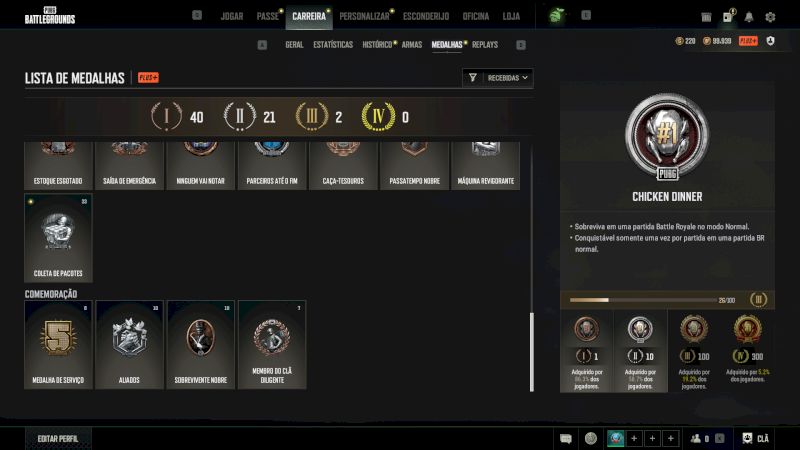Viewport: 800px width, 450px height.
Task: Select the Ninguém Vai Notar medal
Action: tap(201, 166)
